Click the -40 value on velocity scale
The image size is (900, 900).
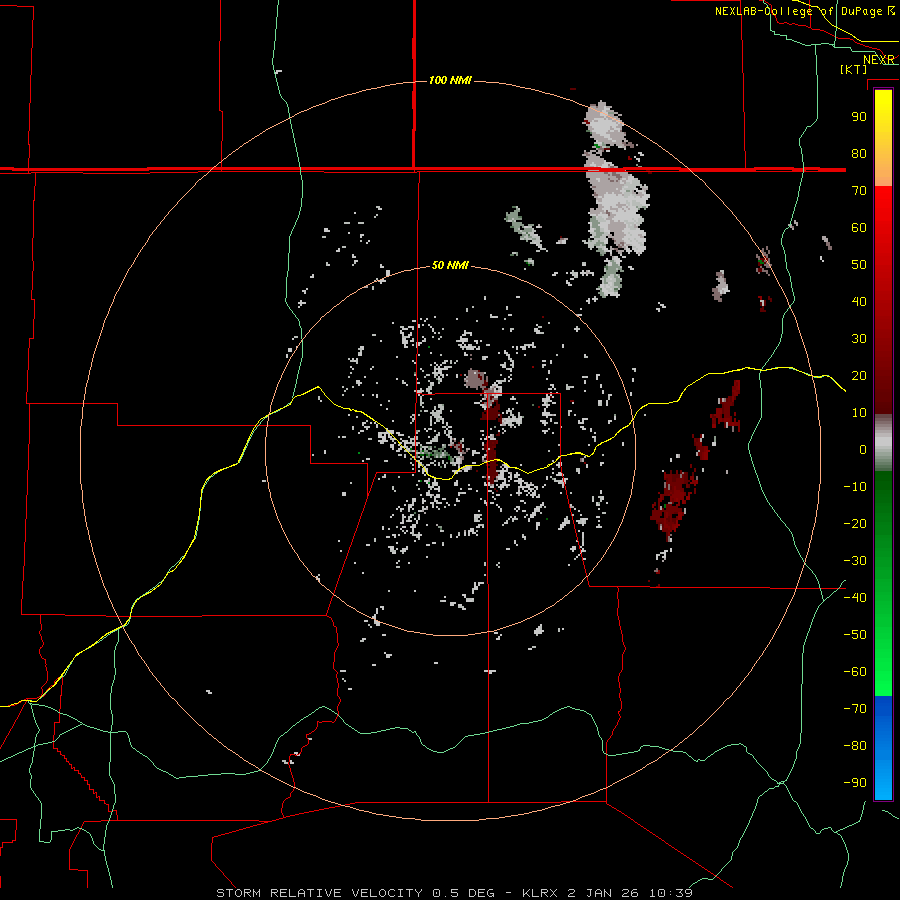[855, 598]
